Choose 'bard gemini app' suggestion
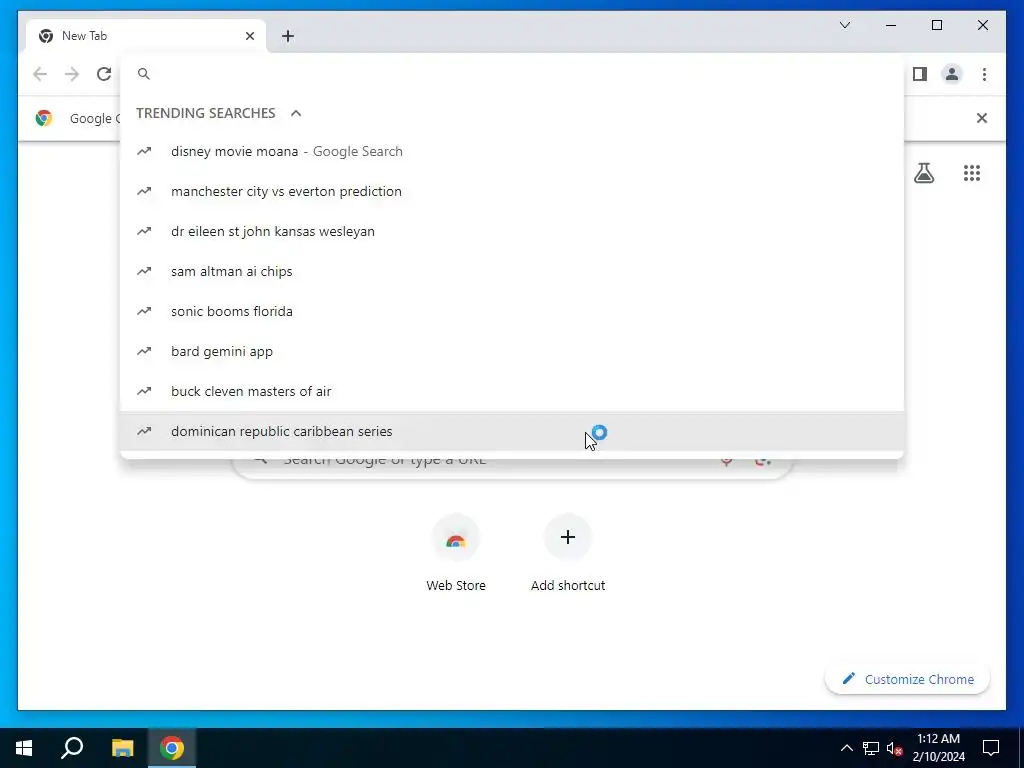This screenshot has height=768, width=1024. click(512, 351)
